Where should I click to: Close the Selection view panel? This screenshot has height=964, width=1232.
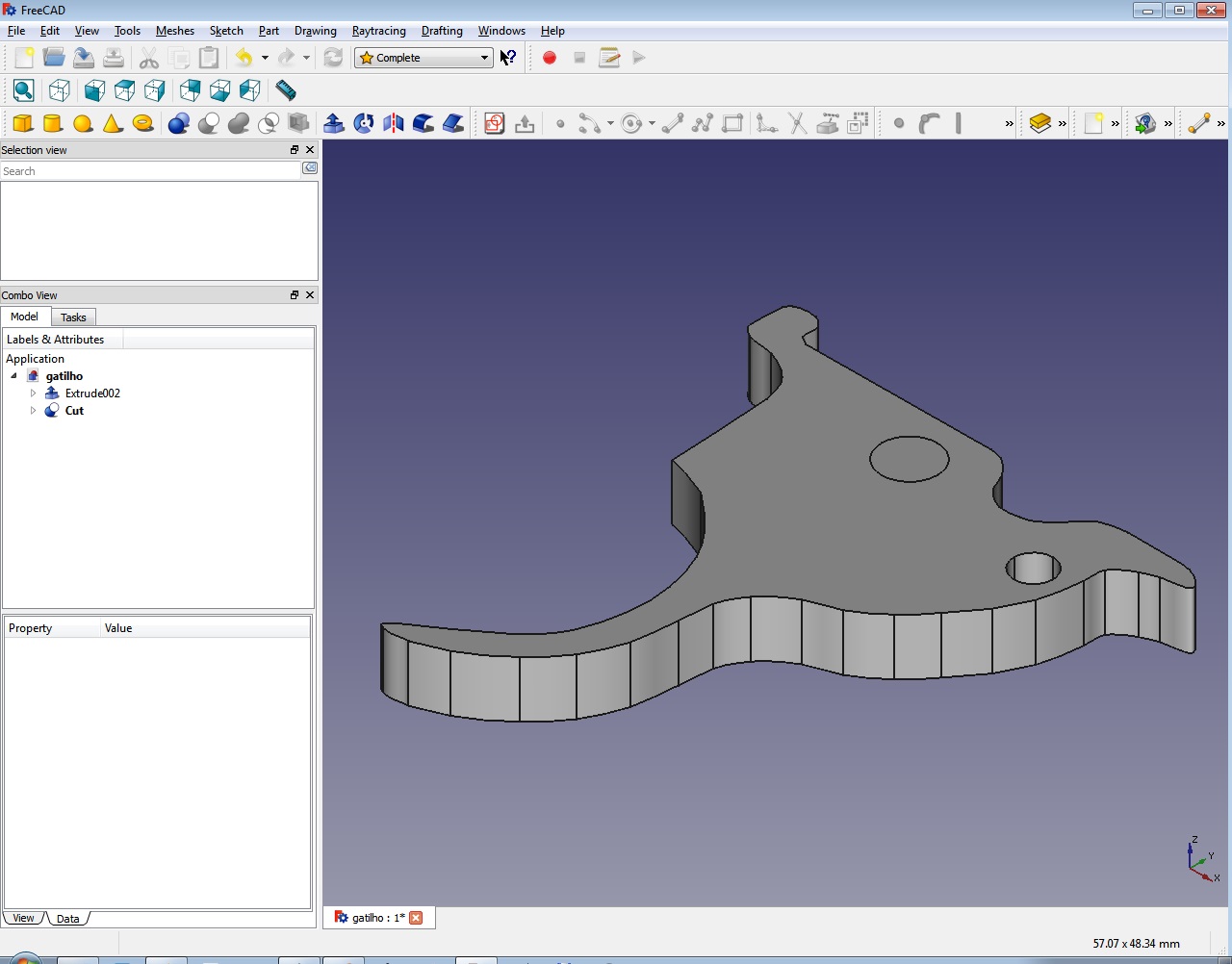[310, 150]
